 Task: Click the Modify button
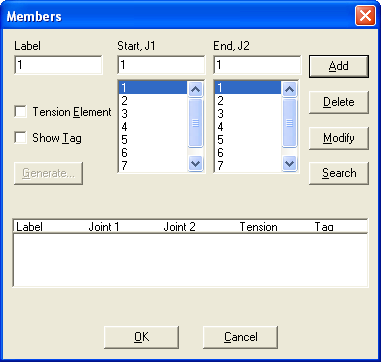[339, 138]
